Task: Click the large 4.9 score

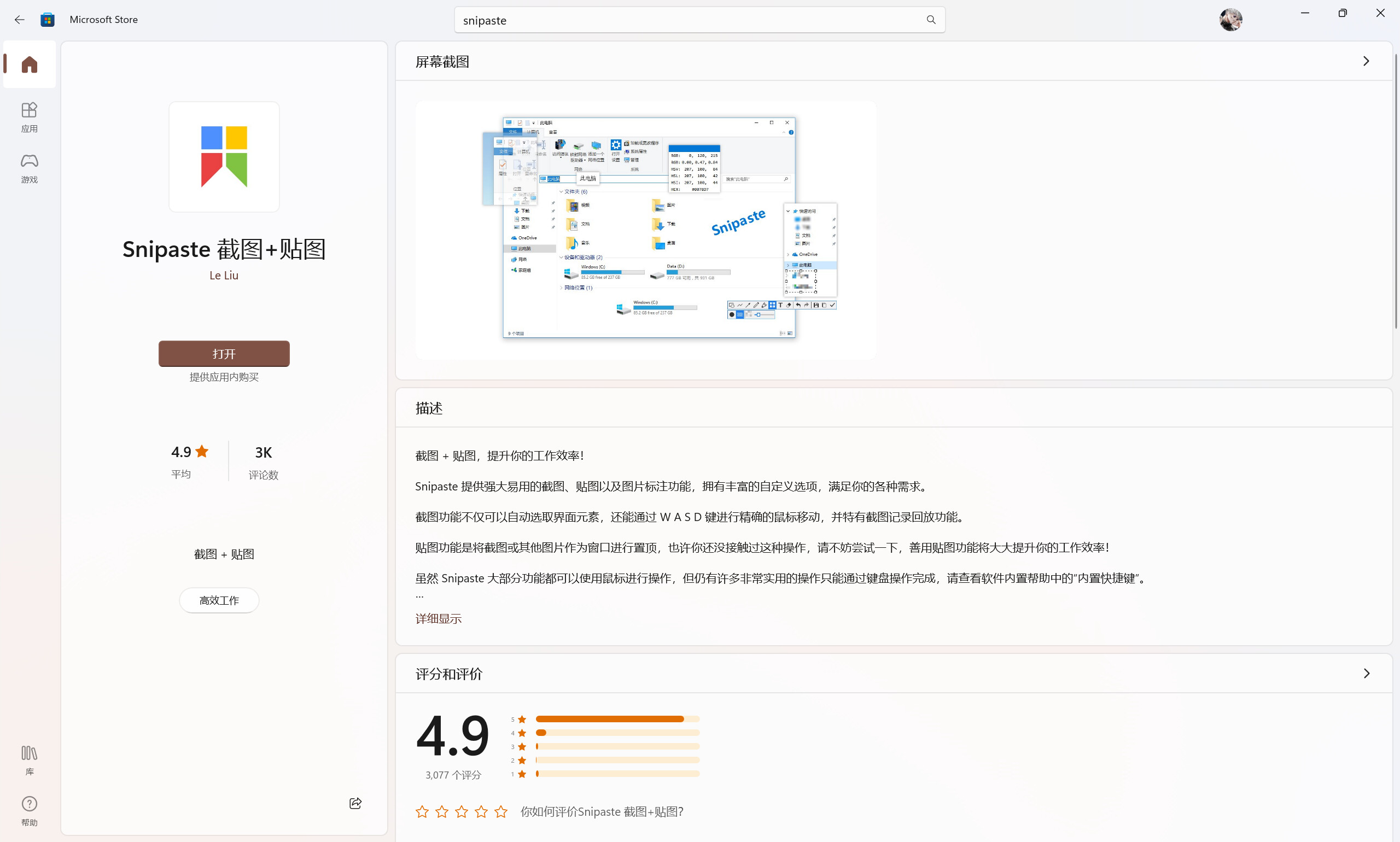Action: pos(452,736)
